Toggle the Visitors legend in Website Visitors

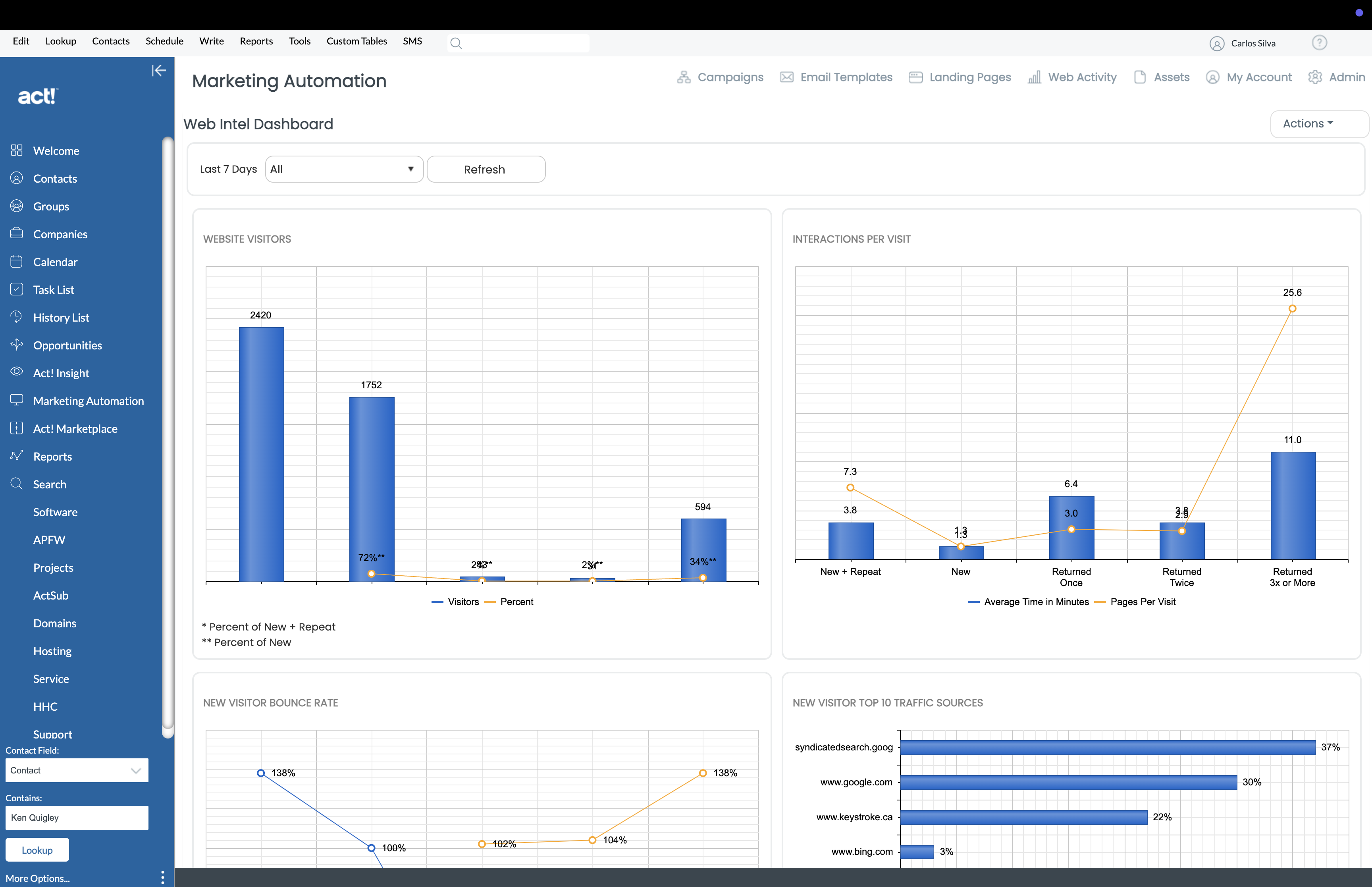455,602
